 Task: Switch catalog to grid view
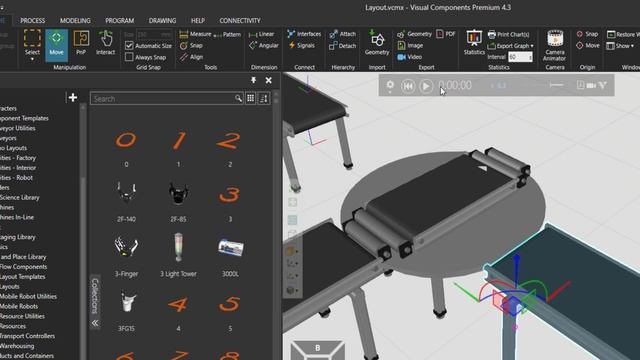pos(250,98)
